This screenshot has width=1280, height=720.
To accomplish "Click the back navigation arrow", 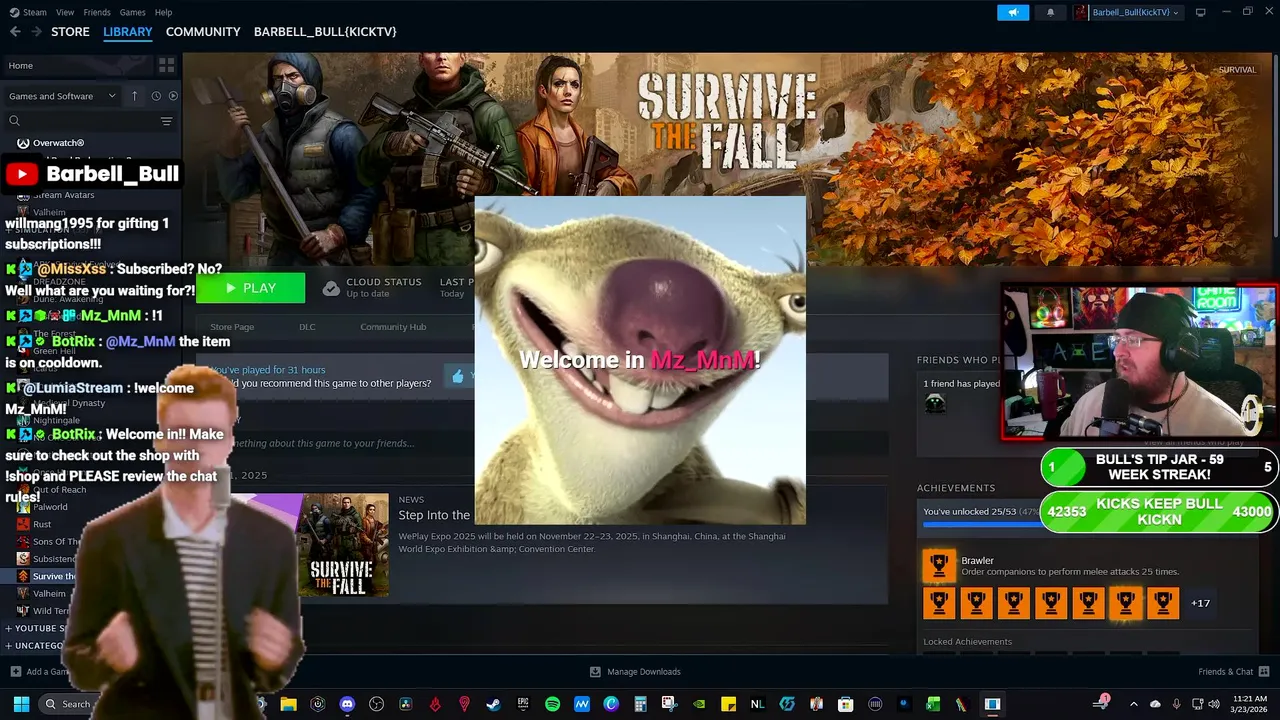I will click(15, 32).
